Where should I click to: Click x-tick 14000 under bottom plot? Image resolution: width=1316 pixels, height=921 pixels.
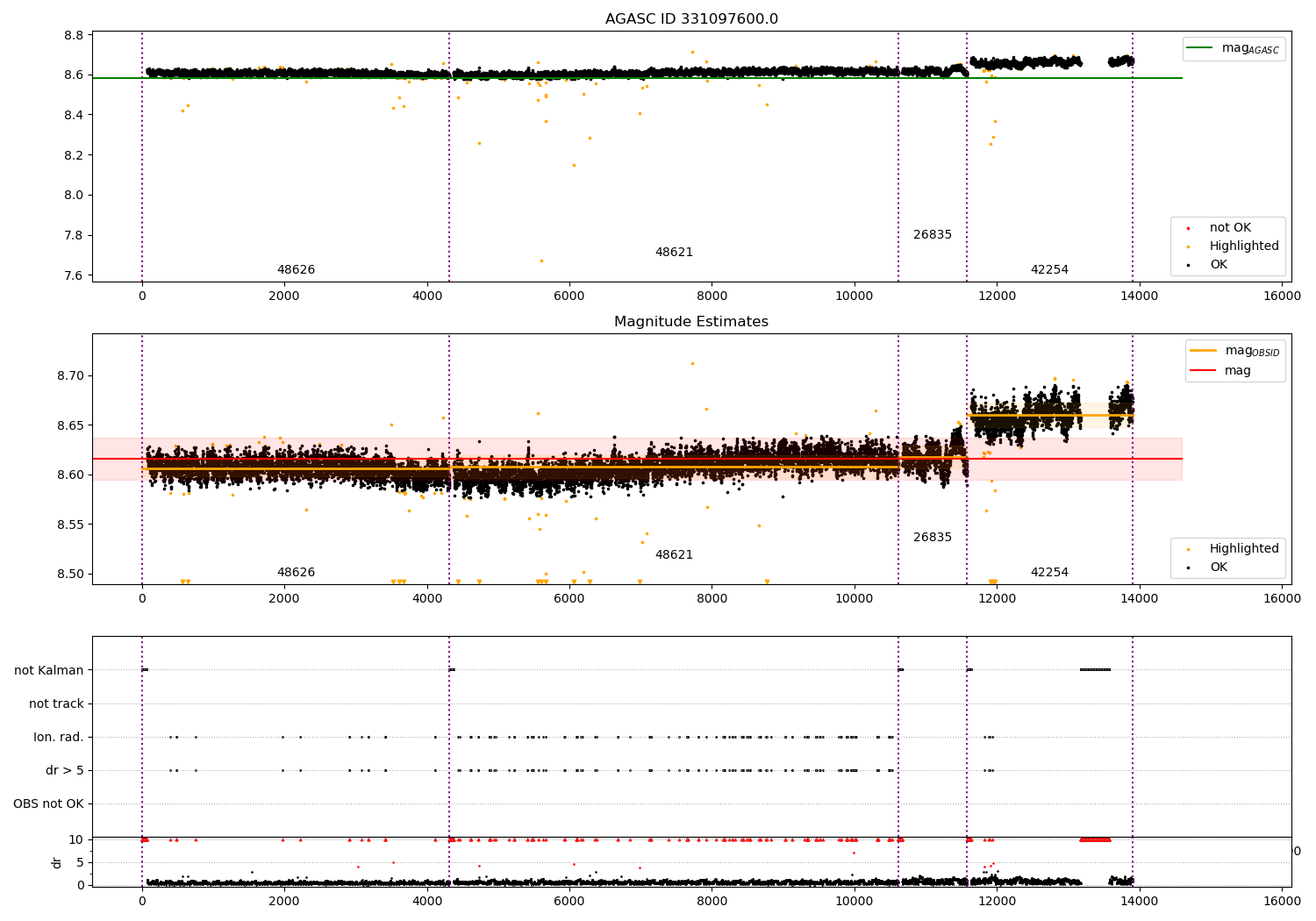click(1140, 902)
